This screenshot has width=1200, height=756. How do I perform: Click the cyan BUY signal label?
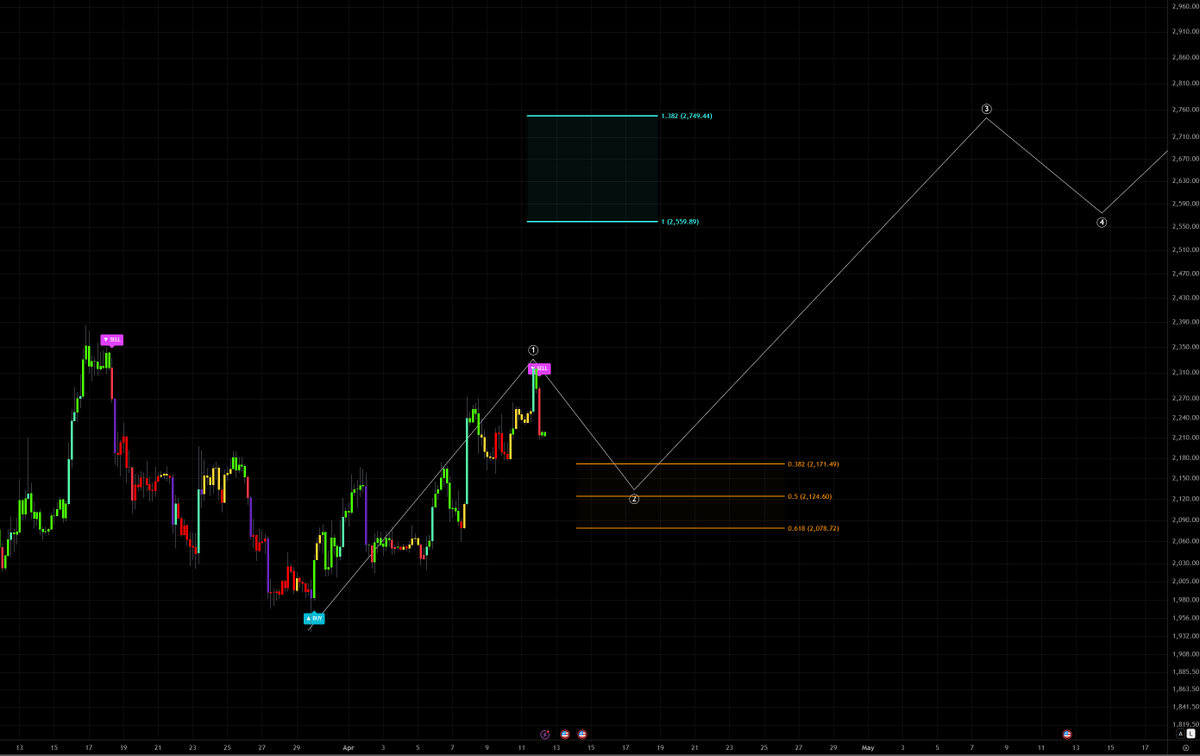coord(314,618)
